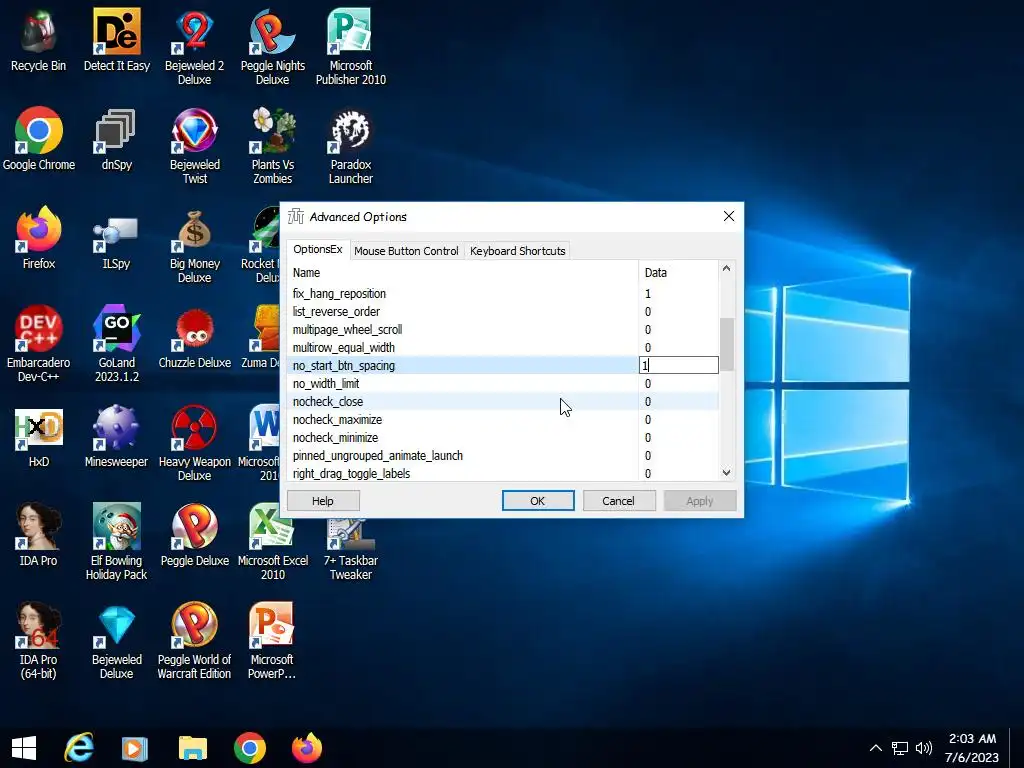The image size is (1024, 768).
Task: Select the IDA Pro (64-bit) icon
Action: [39, 641]
